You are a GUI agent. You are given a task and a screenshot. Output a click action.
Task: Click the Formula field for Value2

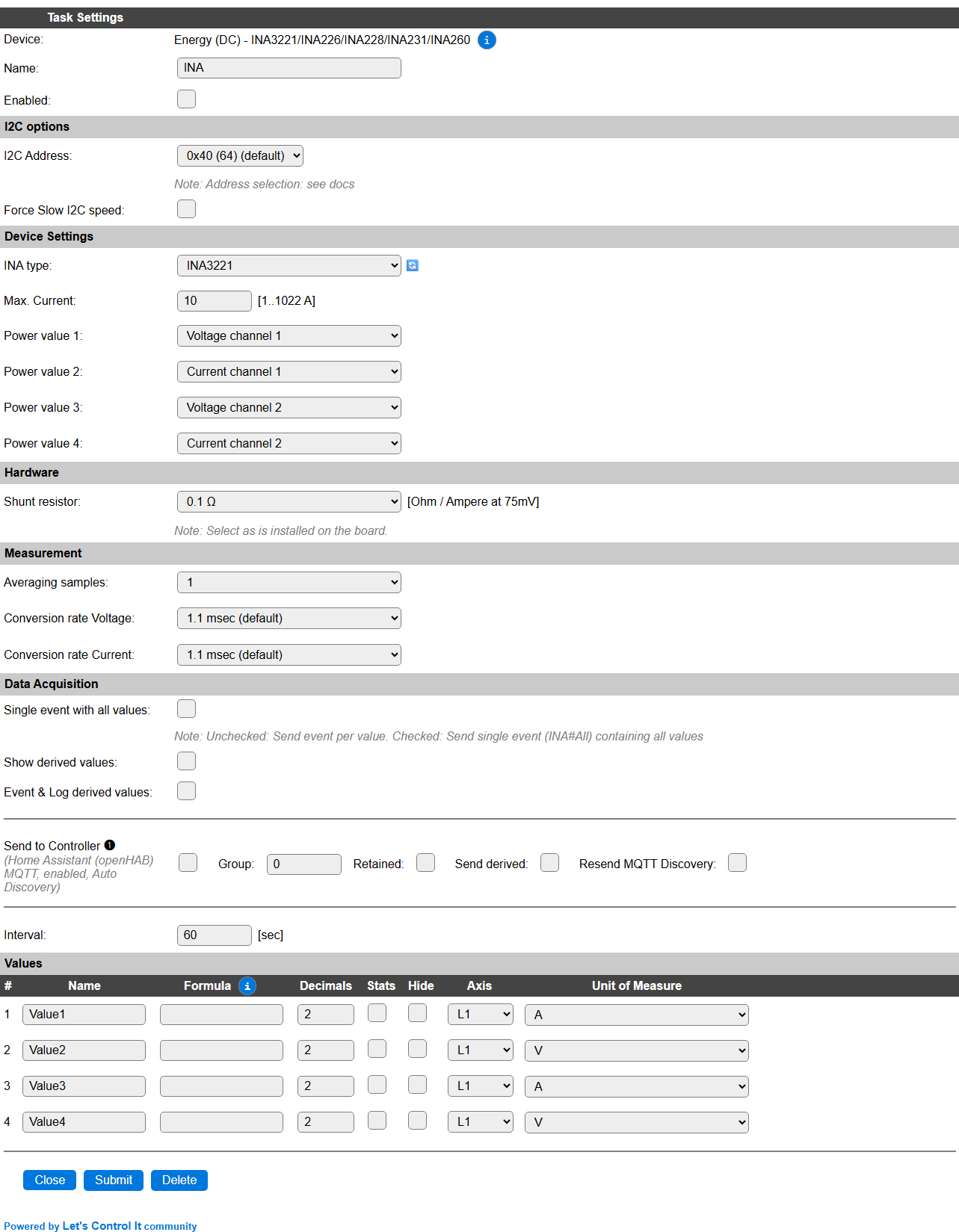coord(221,1050)
